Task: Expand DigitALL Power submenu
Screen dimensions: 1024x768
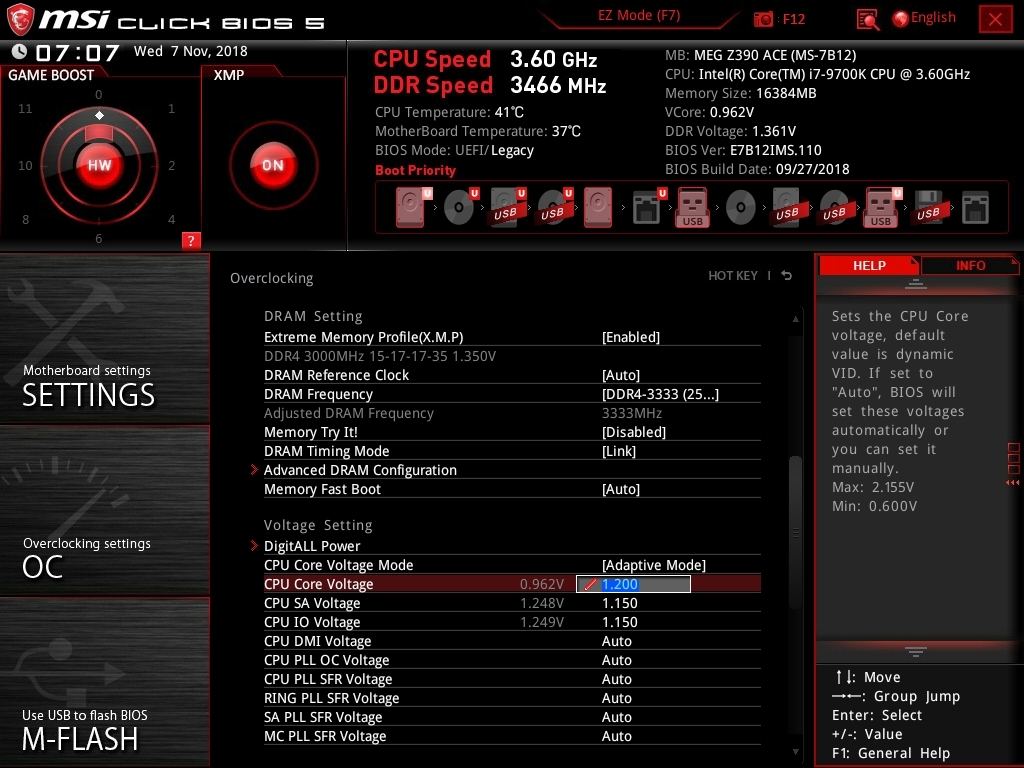Action: point(312,545)
